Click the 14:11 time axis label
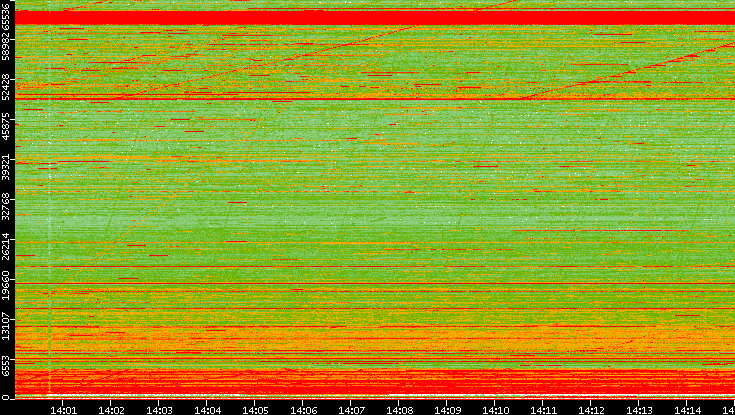The height and width of the screenshot is (415, 735). click(x=543, y=410)
